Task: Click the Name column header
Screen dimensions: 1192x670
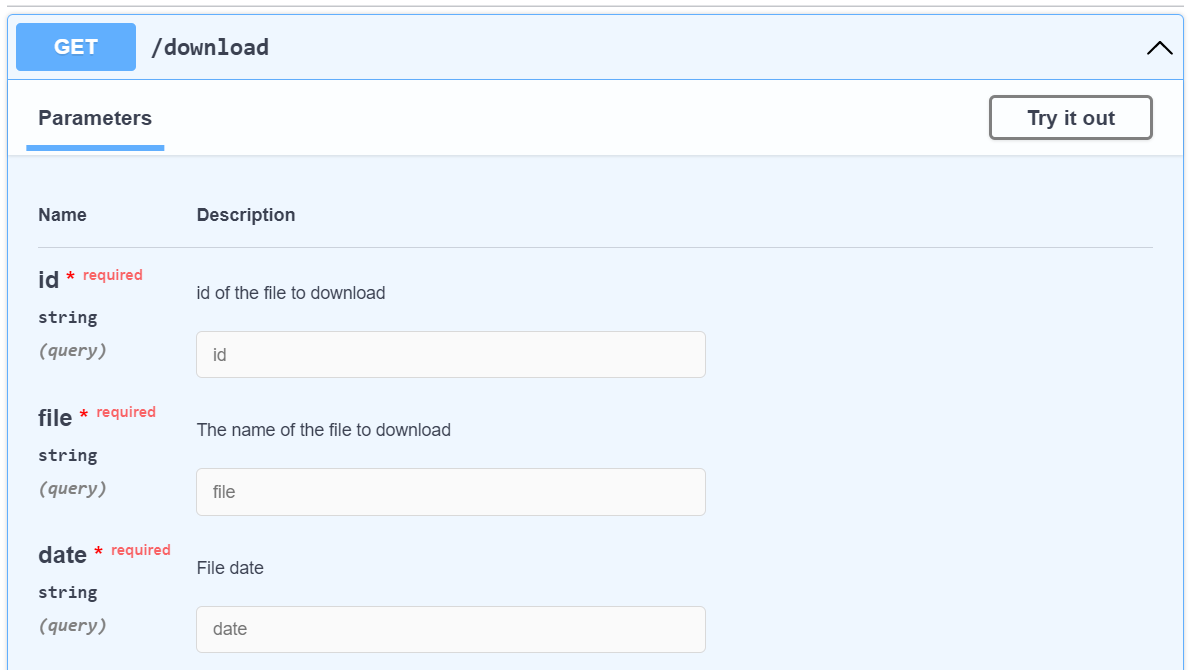Action: coord(62,215)
